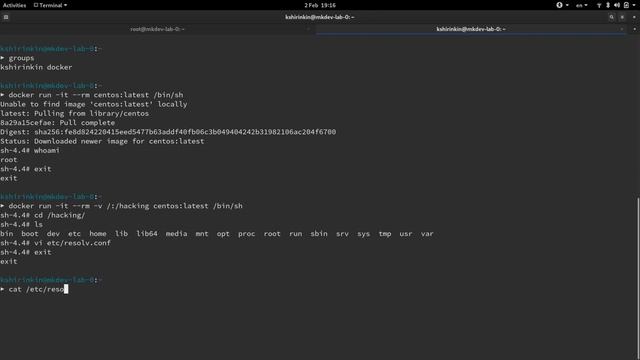Close the kshirinkin@mkdev-lab-0 tab
This screenshot has height=360, width=640.
[x=622, y=29]
